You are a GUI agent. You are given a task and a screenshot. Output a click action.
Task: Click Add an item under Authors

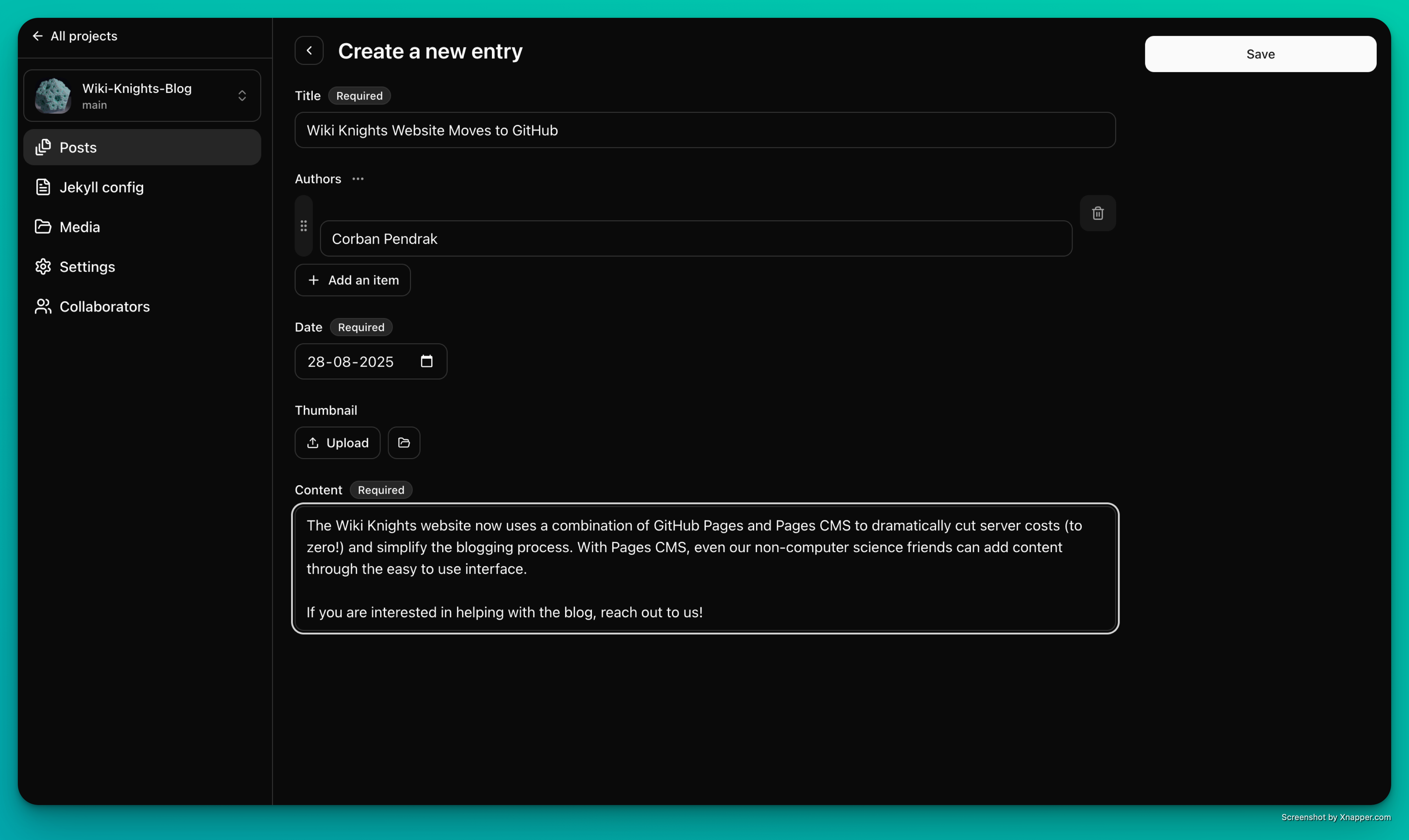pyautogui.click(x=352, y=280)
